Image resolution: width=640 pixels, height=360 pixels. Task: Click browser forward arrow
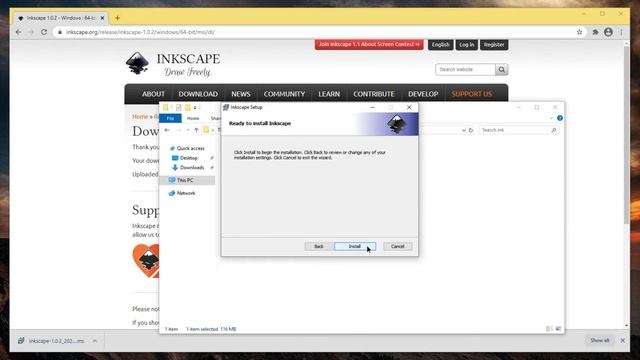(x=31, y=32)
